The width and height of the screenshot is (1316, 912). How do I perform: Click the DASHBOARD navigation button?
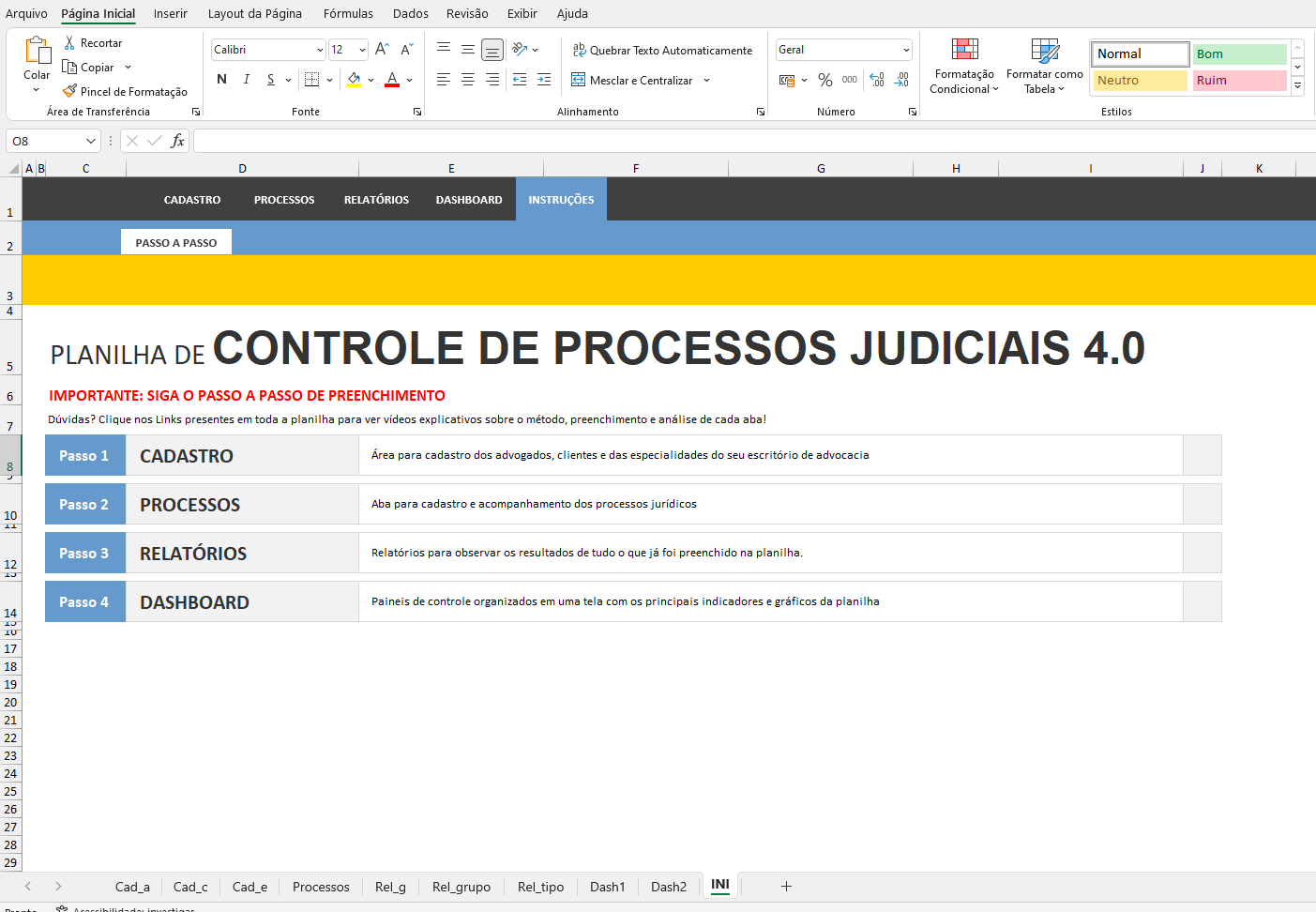click(x=469, y=200)
